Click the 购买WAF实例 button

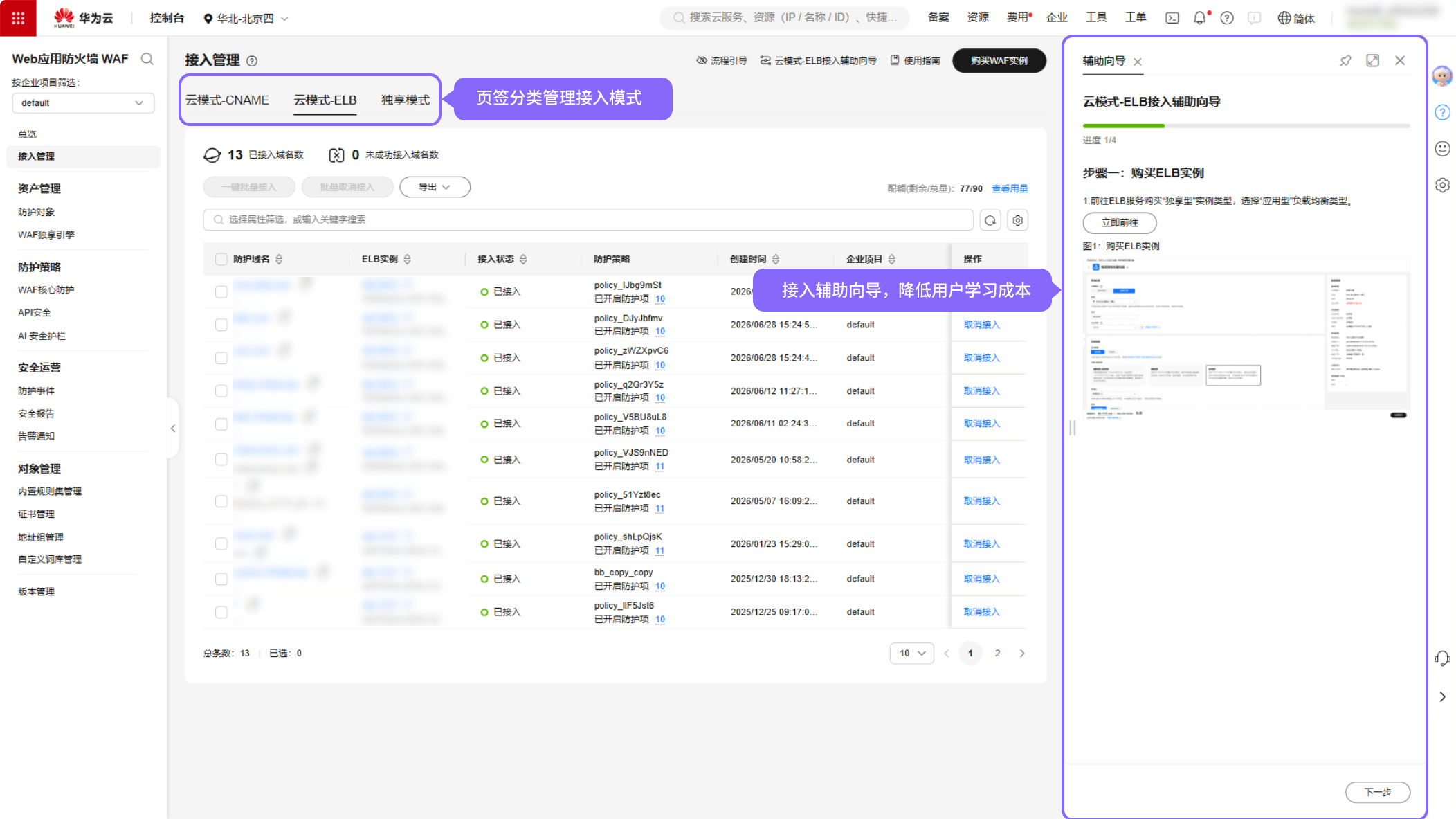(x=999, y=61)
